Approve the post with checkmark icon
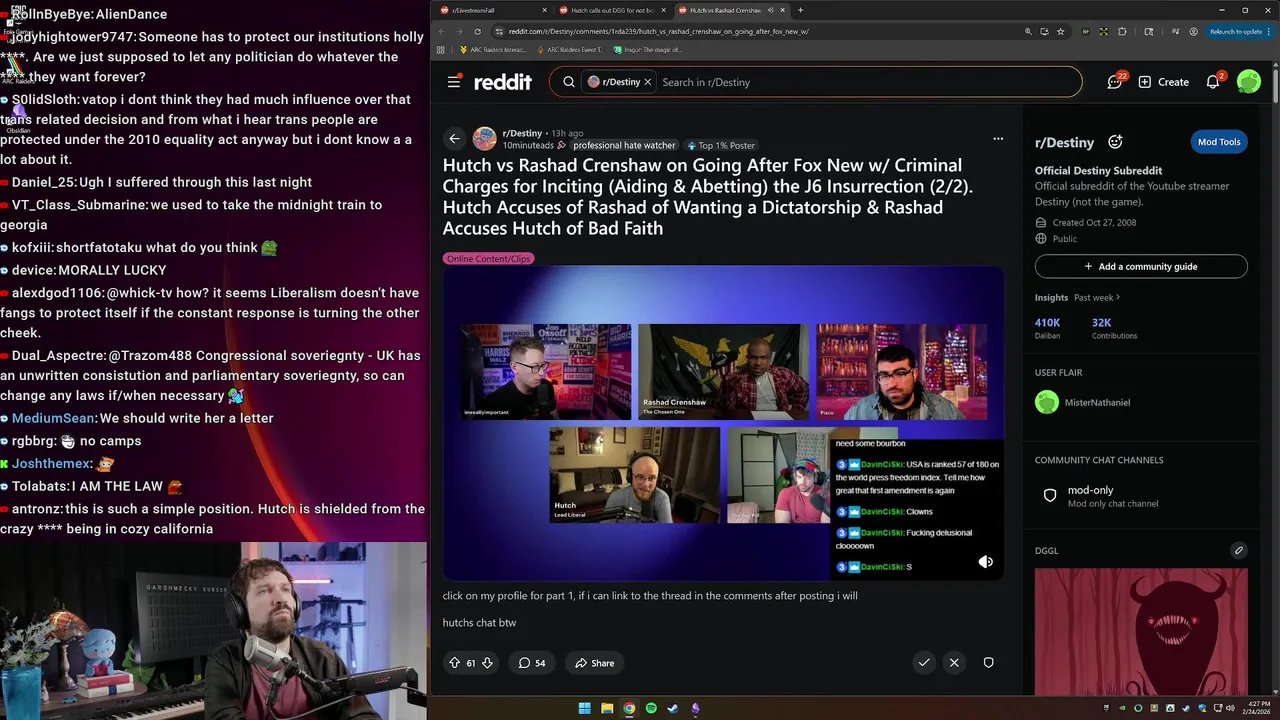Image resolution: width=1280 pixels, height=720 pixels. (x=924, y=662)
